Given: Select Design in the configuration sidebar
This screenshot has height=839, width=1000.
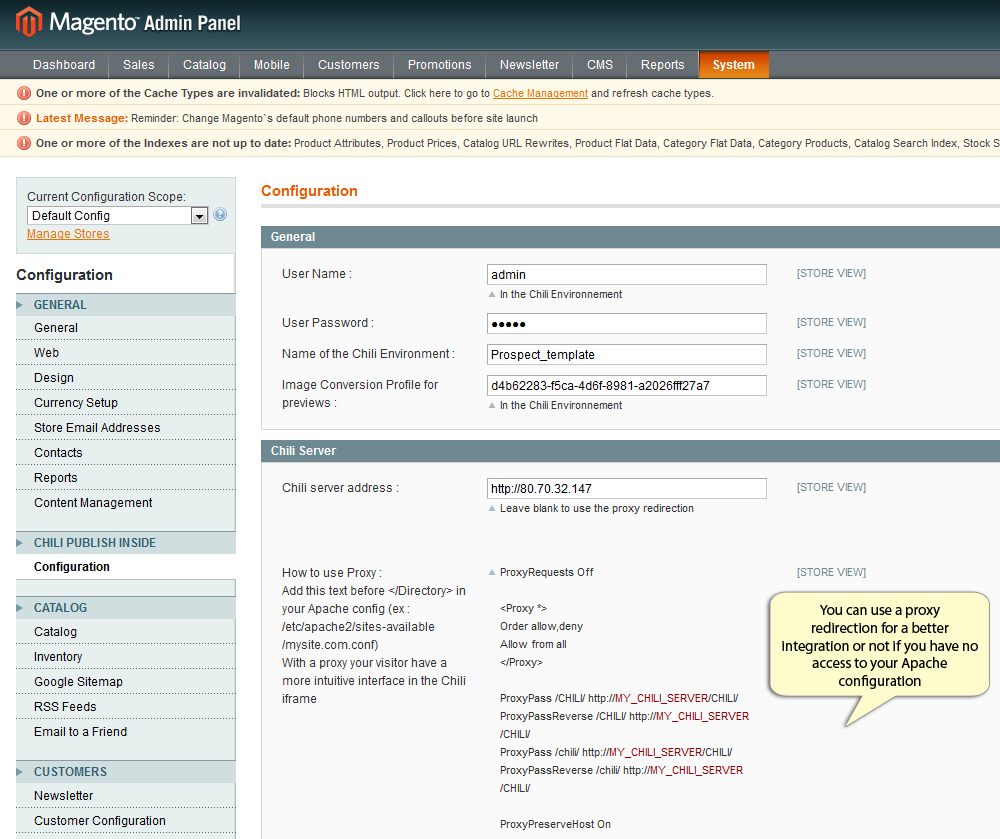Looking at the screenshot, I should click(126, 377).
